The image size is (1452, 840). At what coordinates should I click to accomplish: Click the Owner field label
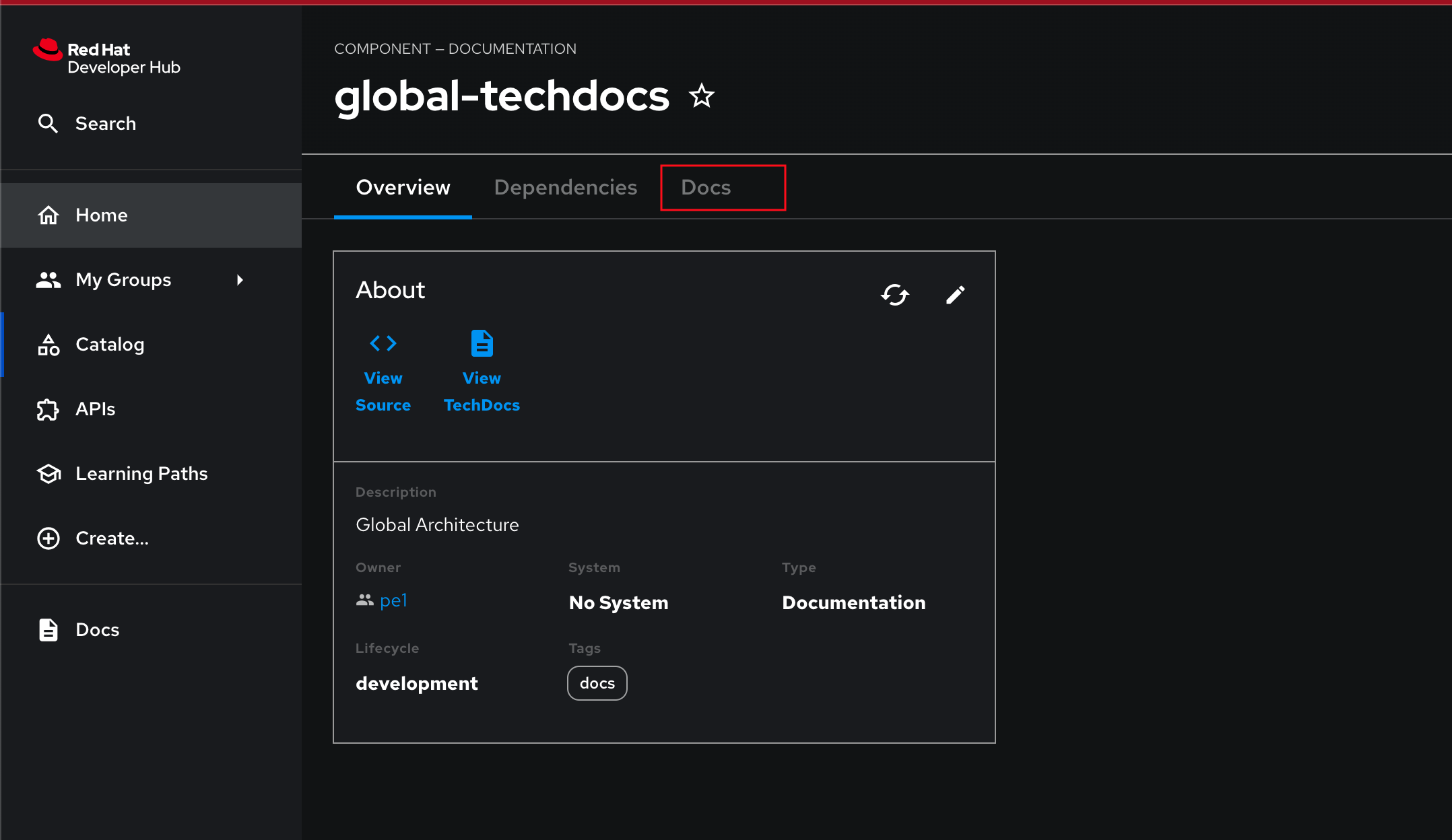pyautogui.click(x=378, y=567)
